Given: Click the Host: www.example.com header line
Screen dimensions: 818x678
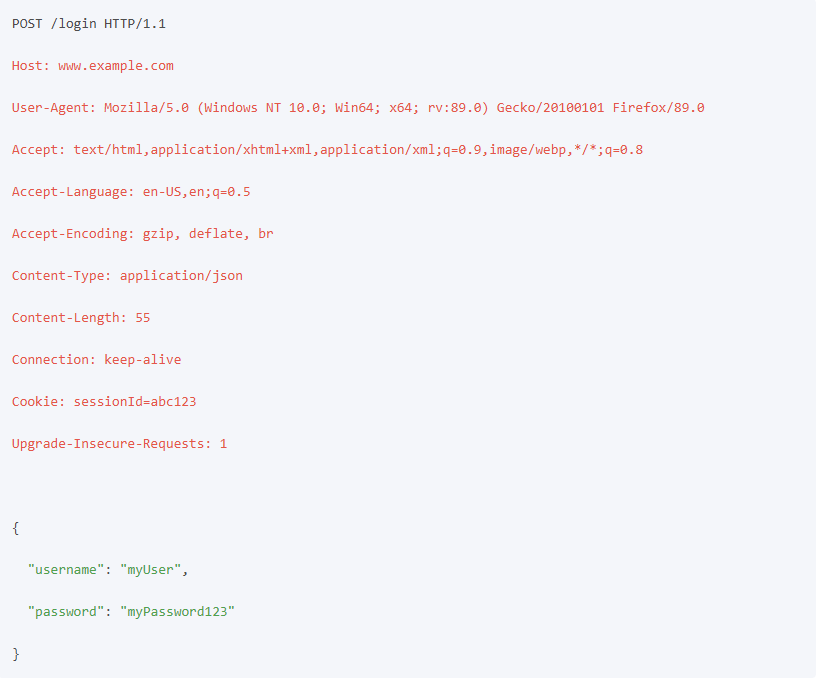Looking at the screenshot, I should [93, 66].
